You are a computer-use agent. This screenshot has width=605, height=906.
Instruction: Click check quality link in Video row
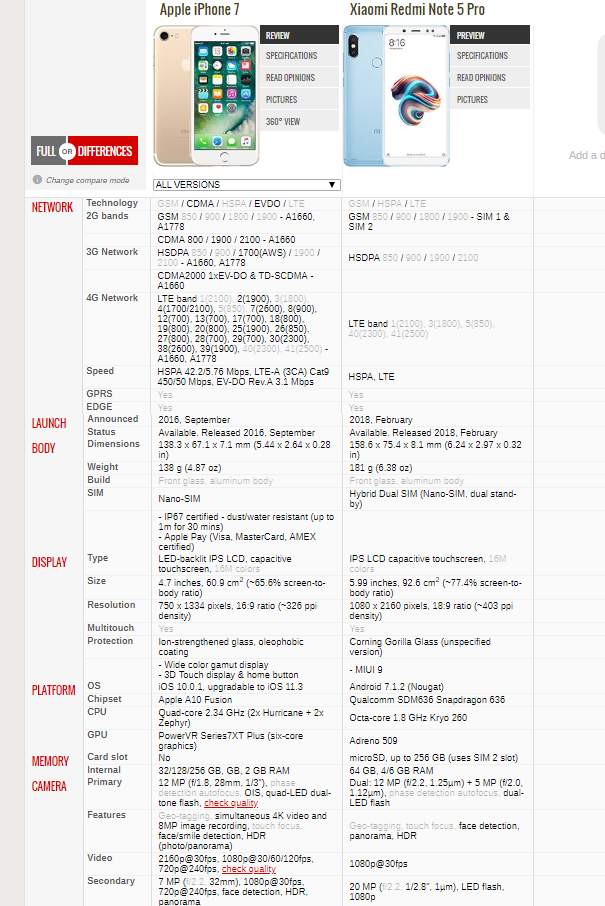(x=249, y=869)
